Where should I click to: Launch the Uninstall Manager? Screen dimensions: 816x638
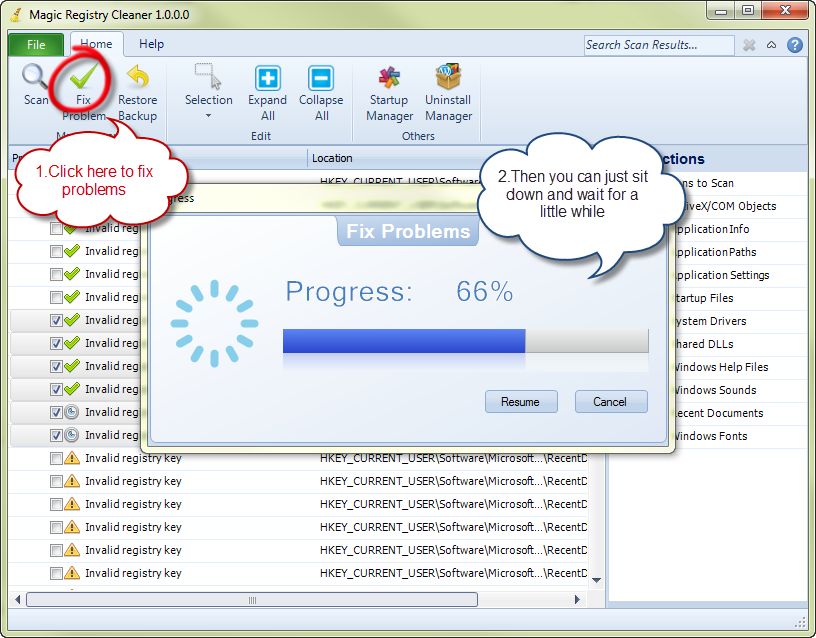click(x=448, y=93)
